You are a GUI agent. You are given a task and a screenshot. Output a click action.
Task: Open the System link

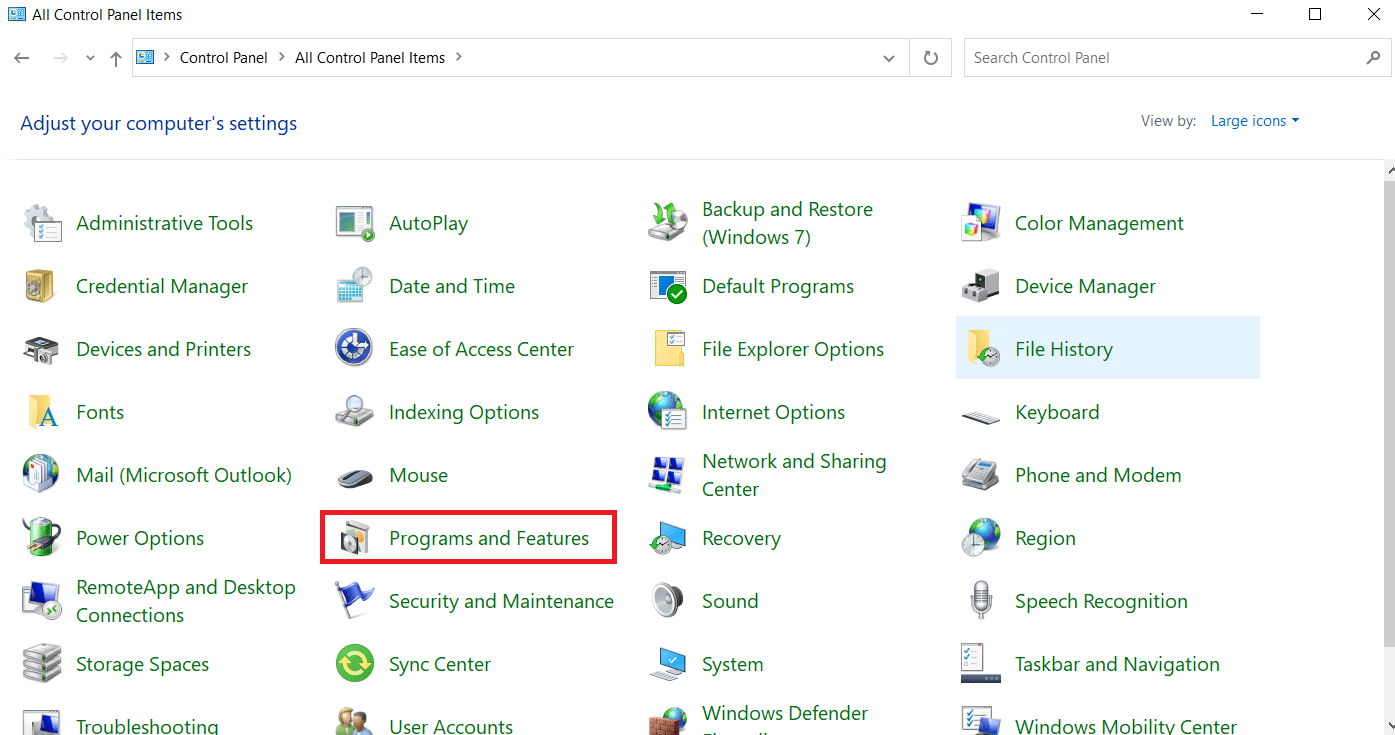click(x=733, y=664)
